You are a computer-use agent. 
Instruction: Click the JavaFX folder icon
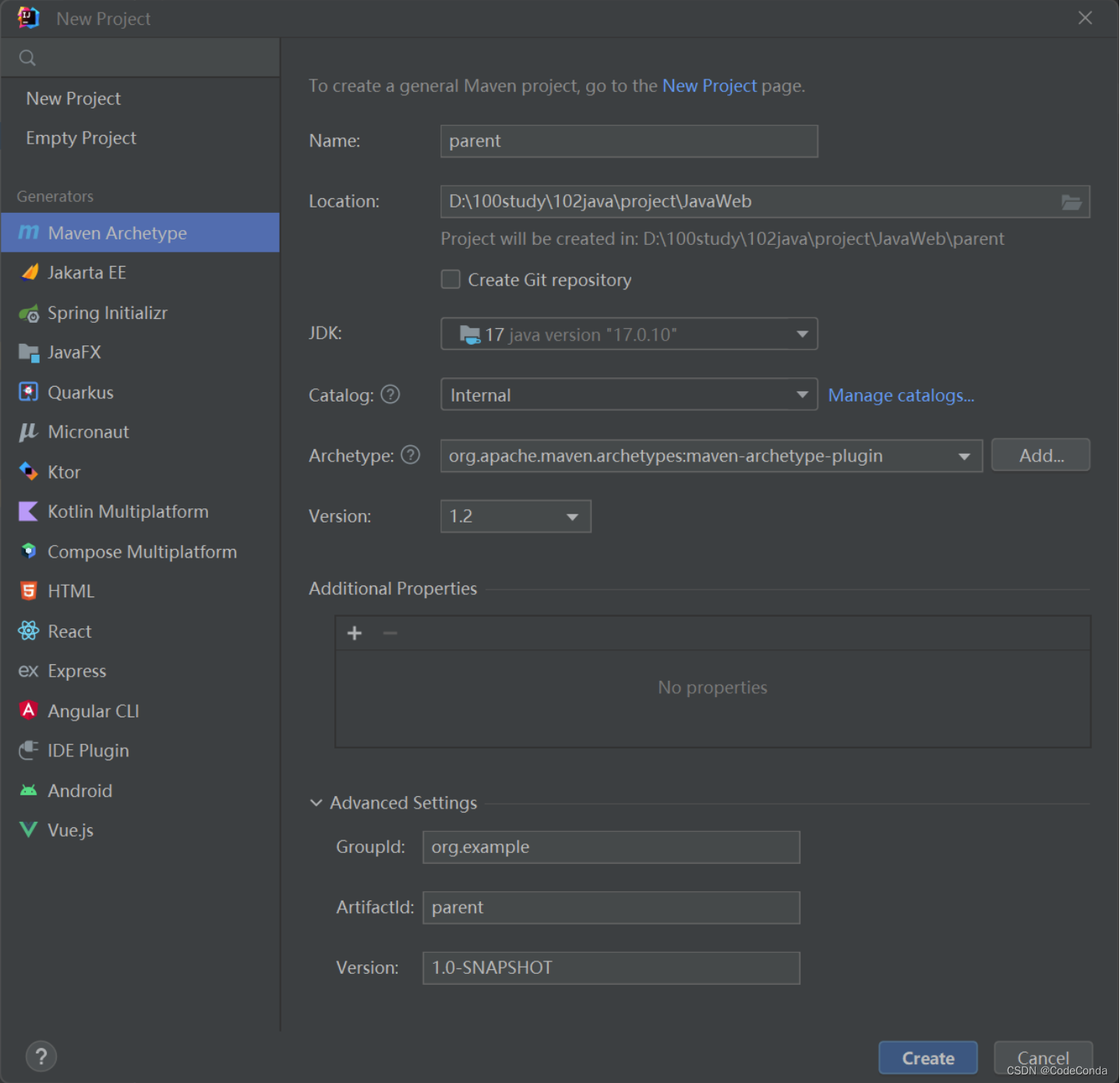[x=29, y=352]
